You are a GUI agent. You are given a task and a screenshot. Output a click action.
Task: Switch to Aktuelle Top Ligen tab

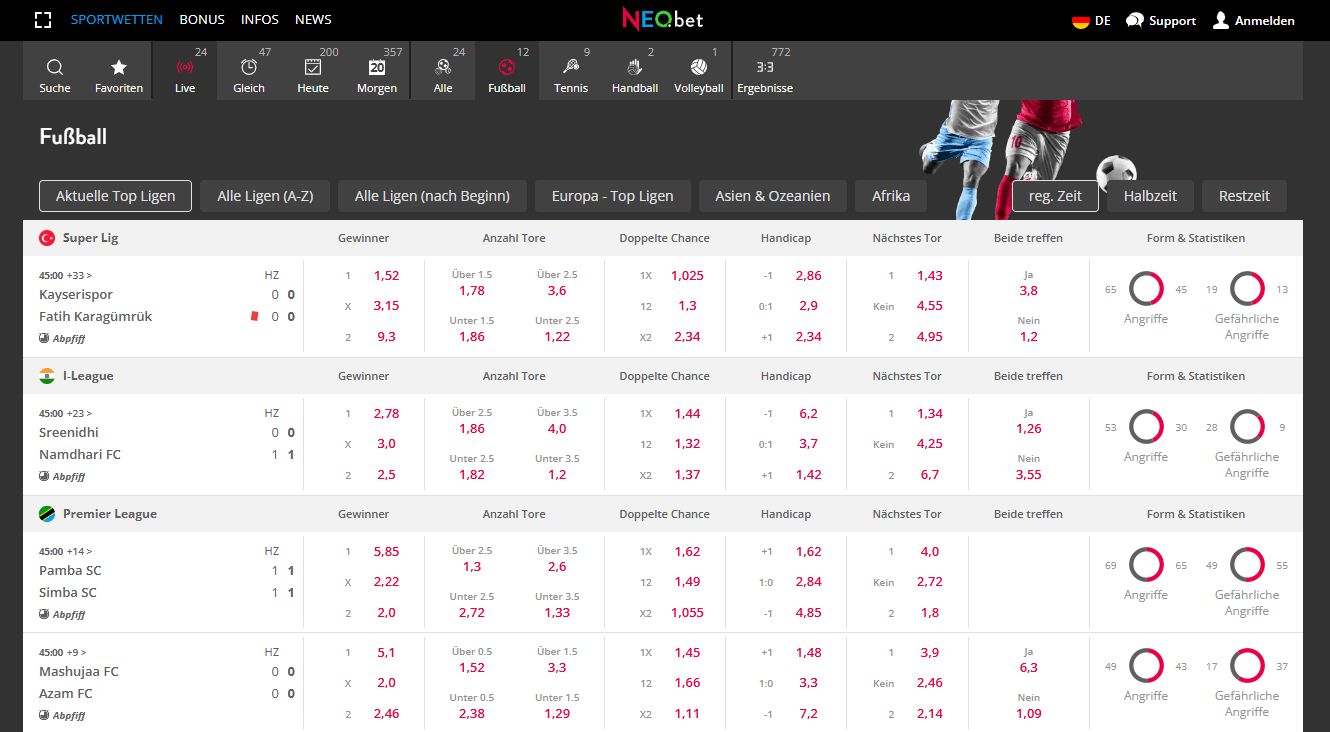116,196
